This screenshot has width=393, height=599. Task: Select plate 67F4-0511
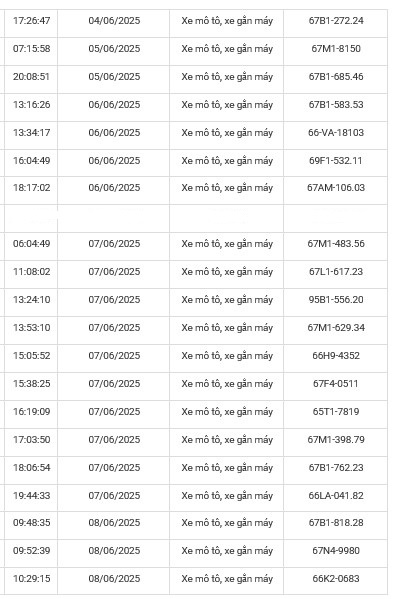pyautogui.click(x=336, y=384)
